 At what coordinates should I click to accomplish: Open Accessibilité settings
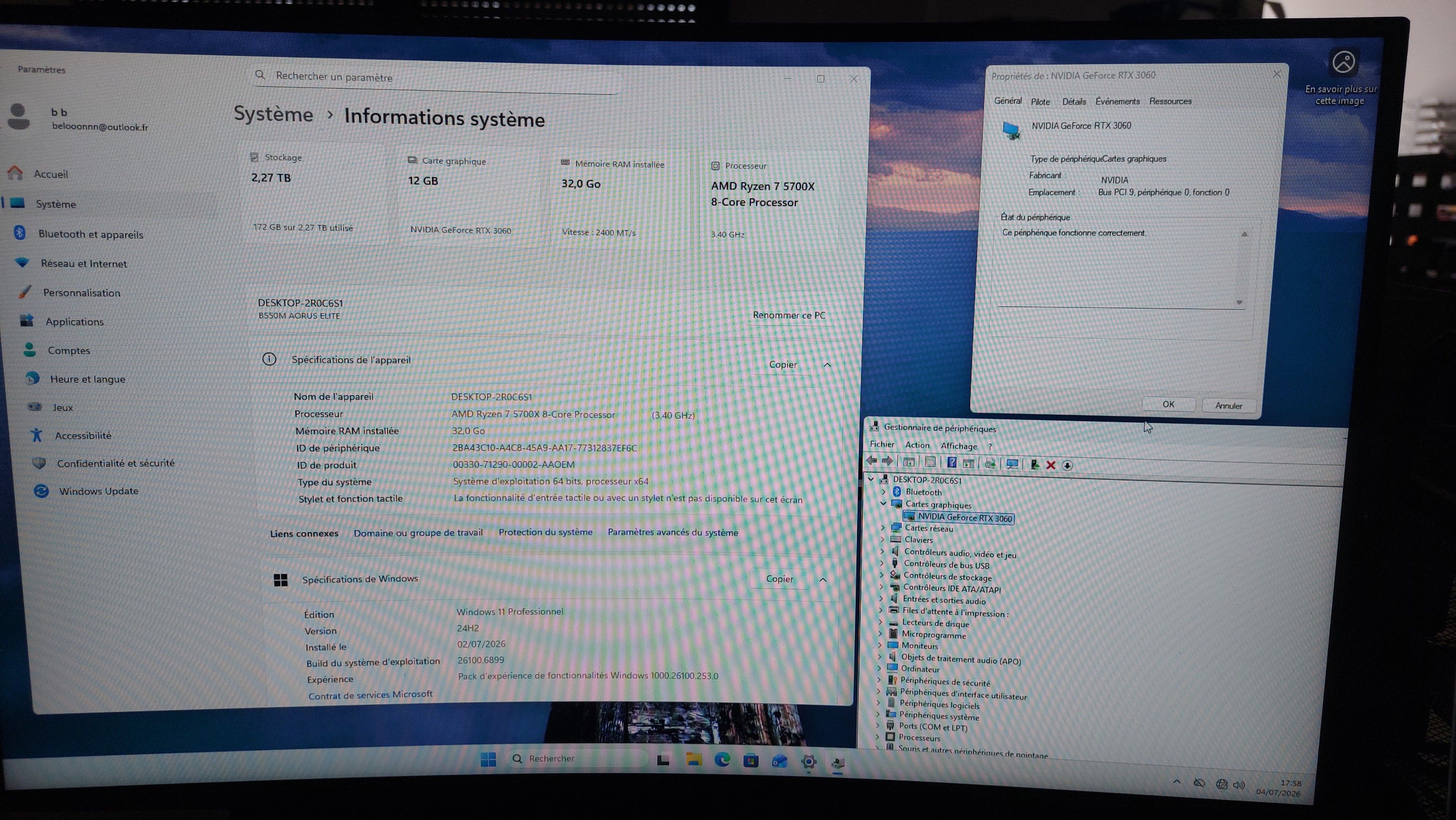(83, 436)
